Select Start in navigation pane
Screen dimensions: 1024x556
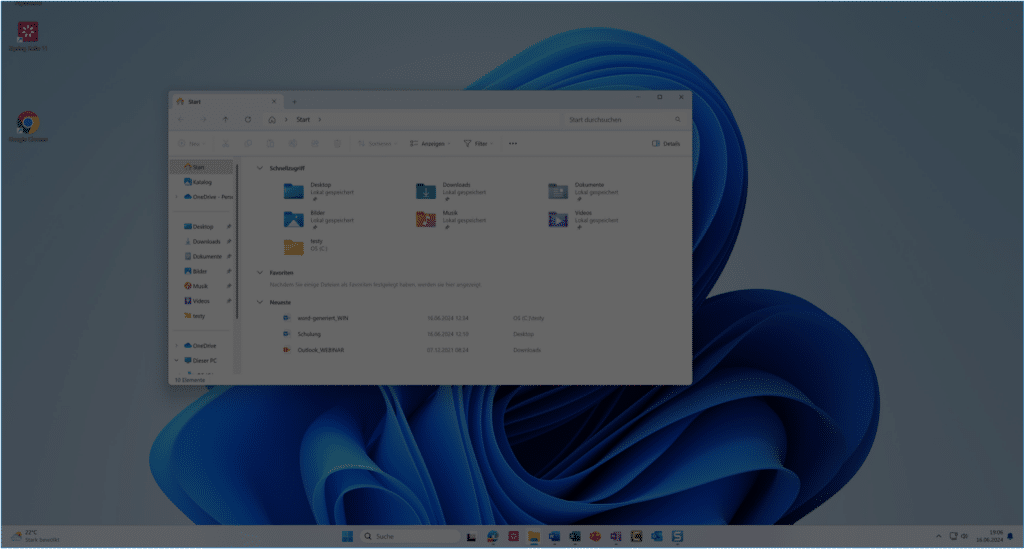tap(202, 167)
